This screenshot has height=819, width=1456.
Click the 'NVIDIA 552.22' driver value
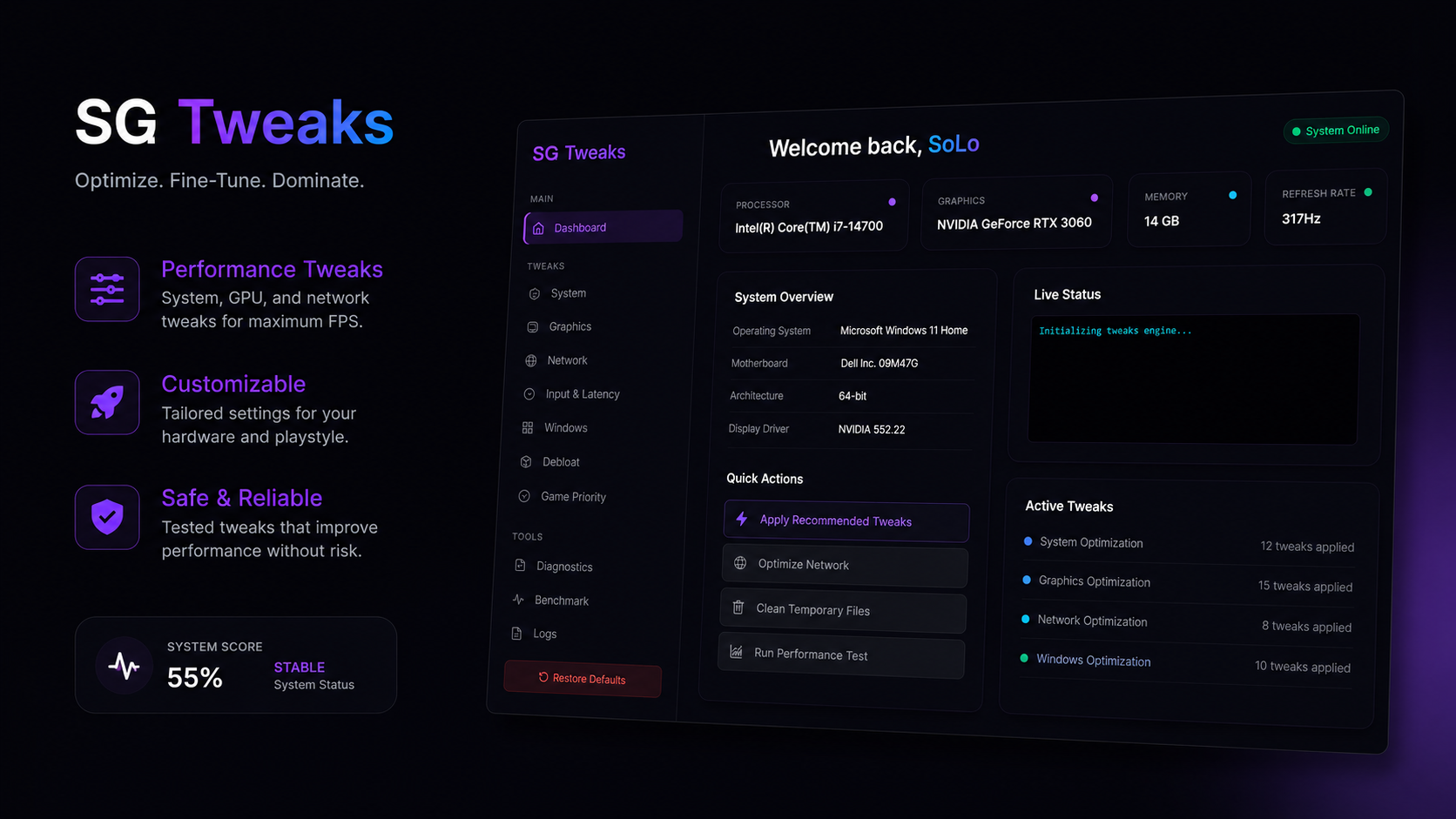pos(872,429)
